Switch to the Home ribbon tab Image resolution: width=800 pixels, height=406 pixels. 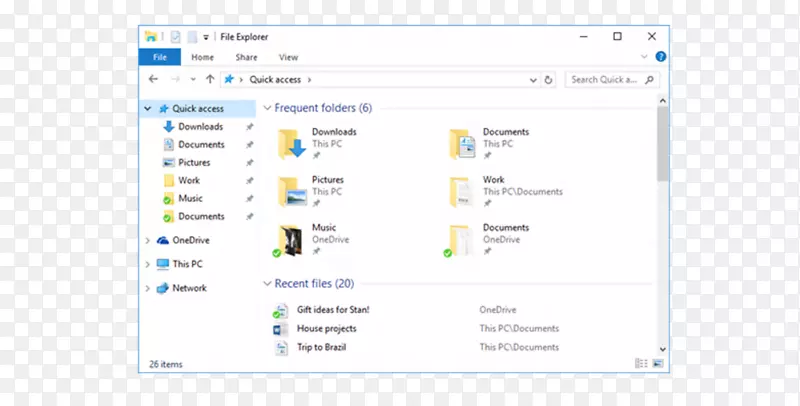point(203,57)
